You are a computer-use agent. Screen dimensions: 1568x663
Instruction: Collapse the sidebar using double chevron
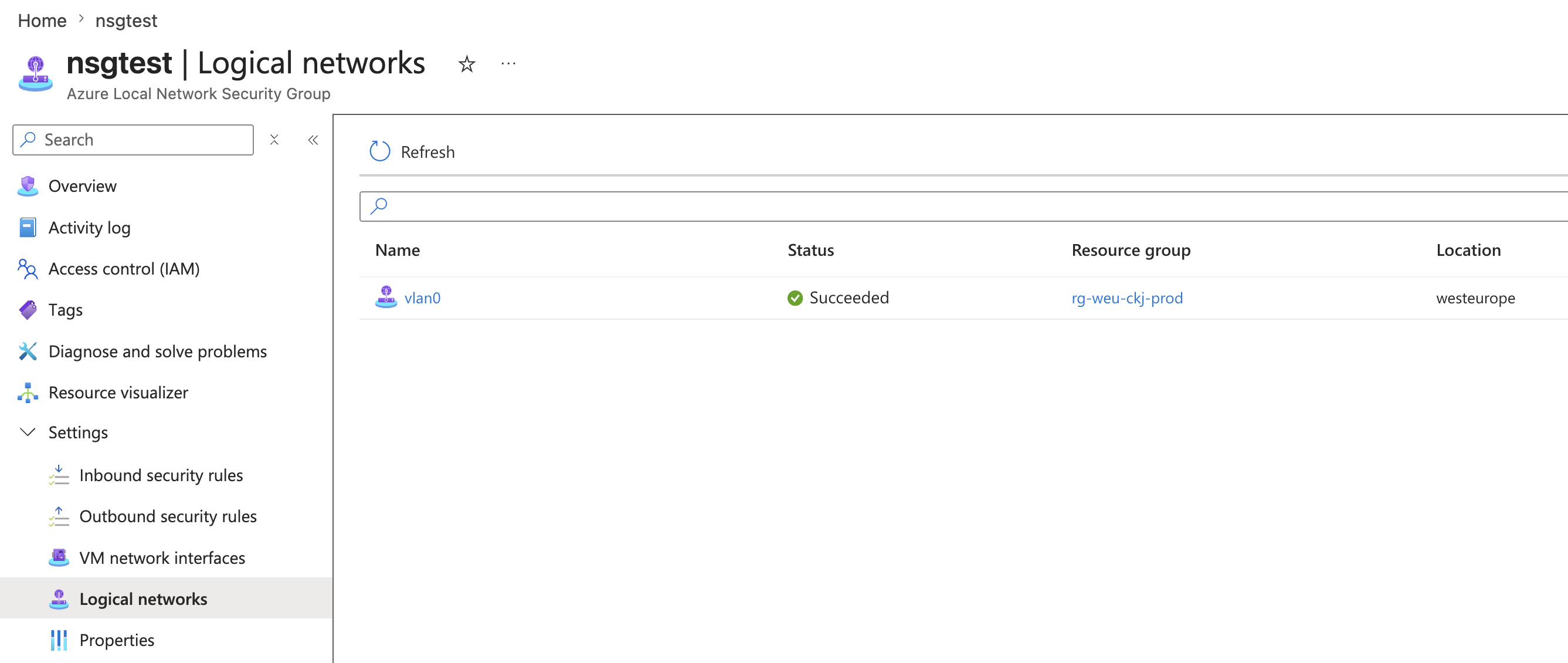[313, 140]
